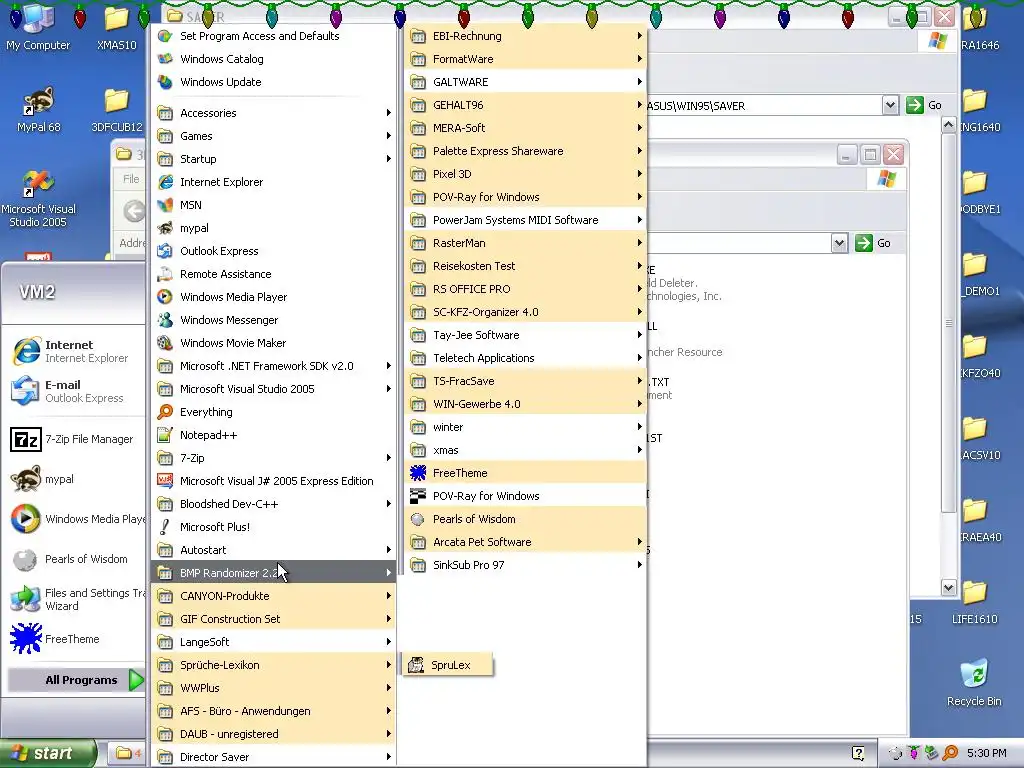Expand the RasterMan program group
The height and width of the screenshot is (768, 1024).
pos(526,243)
